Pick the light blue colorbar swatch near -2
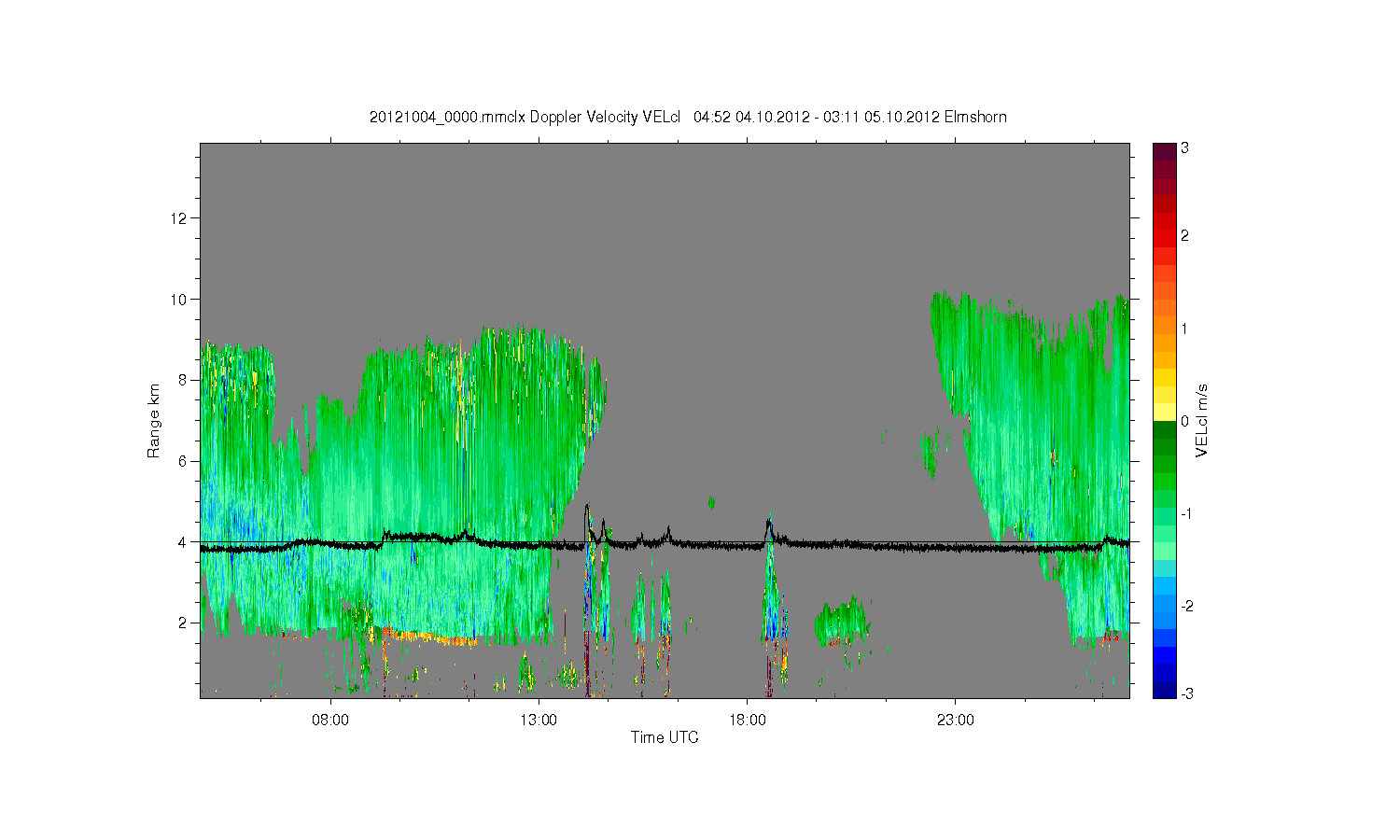1400x840 pixels. pyautogui.click(x=1164, y=603)
